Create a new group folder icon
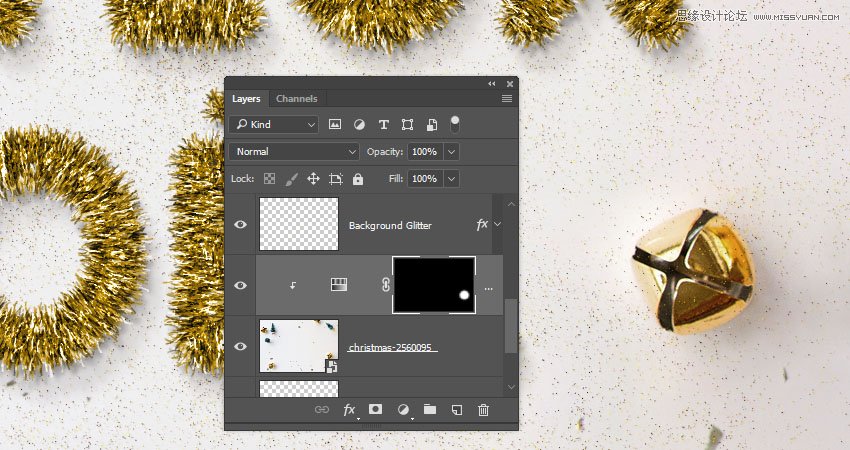Image resolution: width=850 pixels, height=450 pixels. click(430, 409)
